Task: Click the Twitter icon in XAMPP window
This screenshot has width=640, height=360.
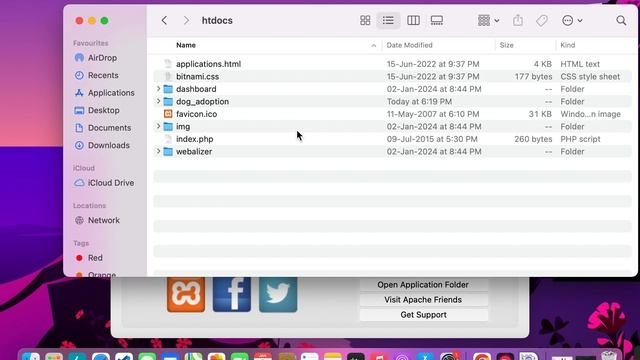Action: [x=278, y=294]
